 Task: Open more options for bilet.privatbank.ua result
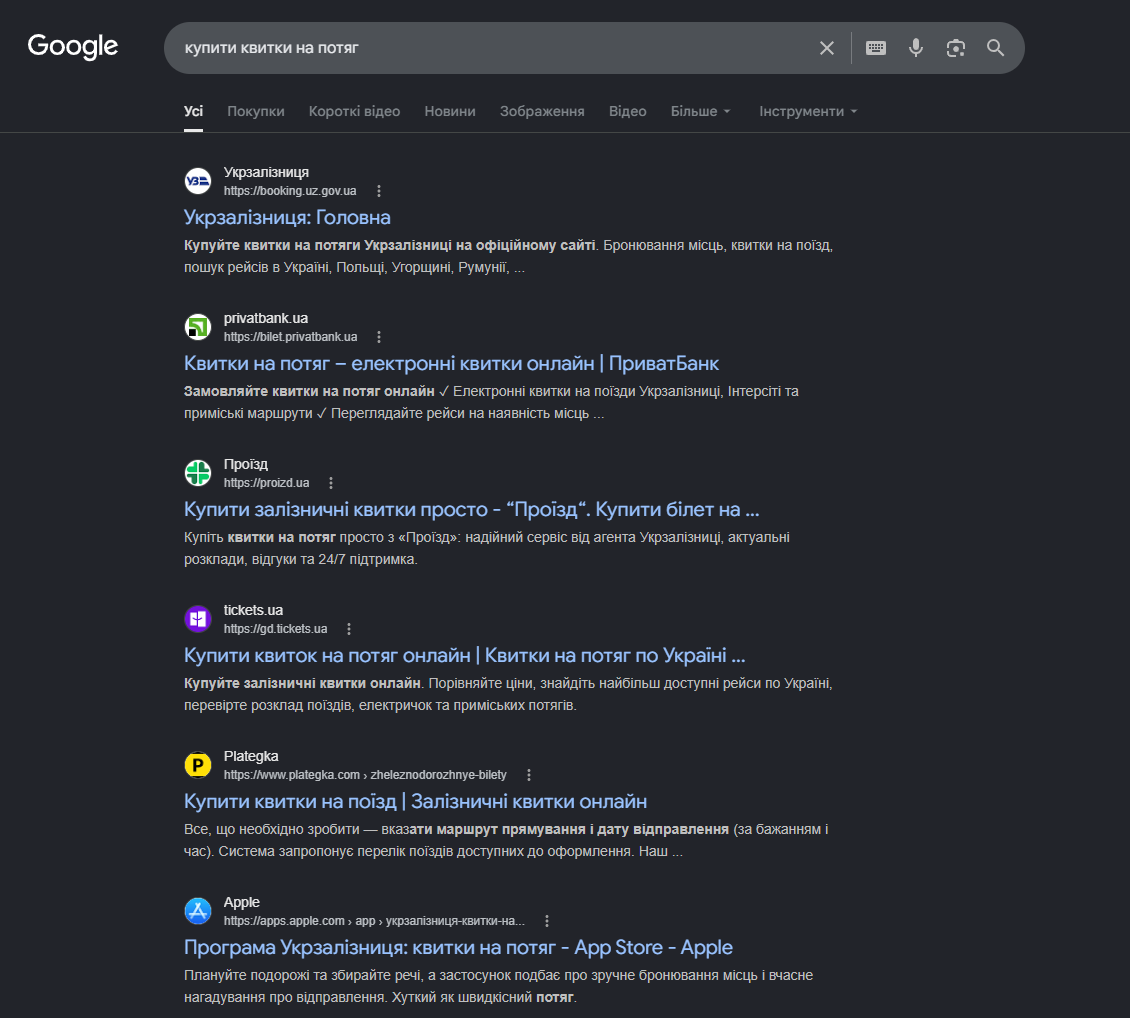click(x=379, y=337)
